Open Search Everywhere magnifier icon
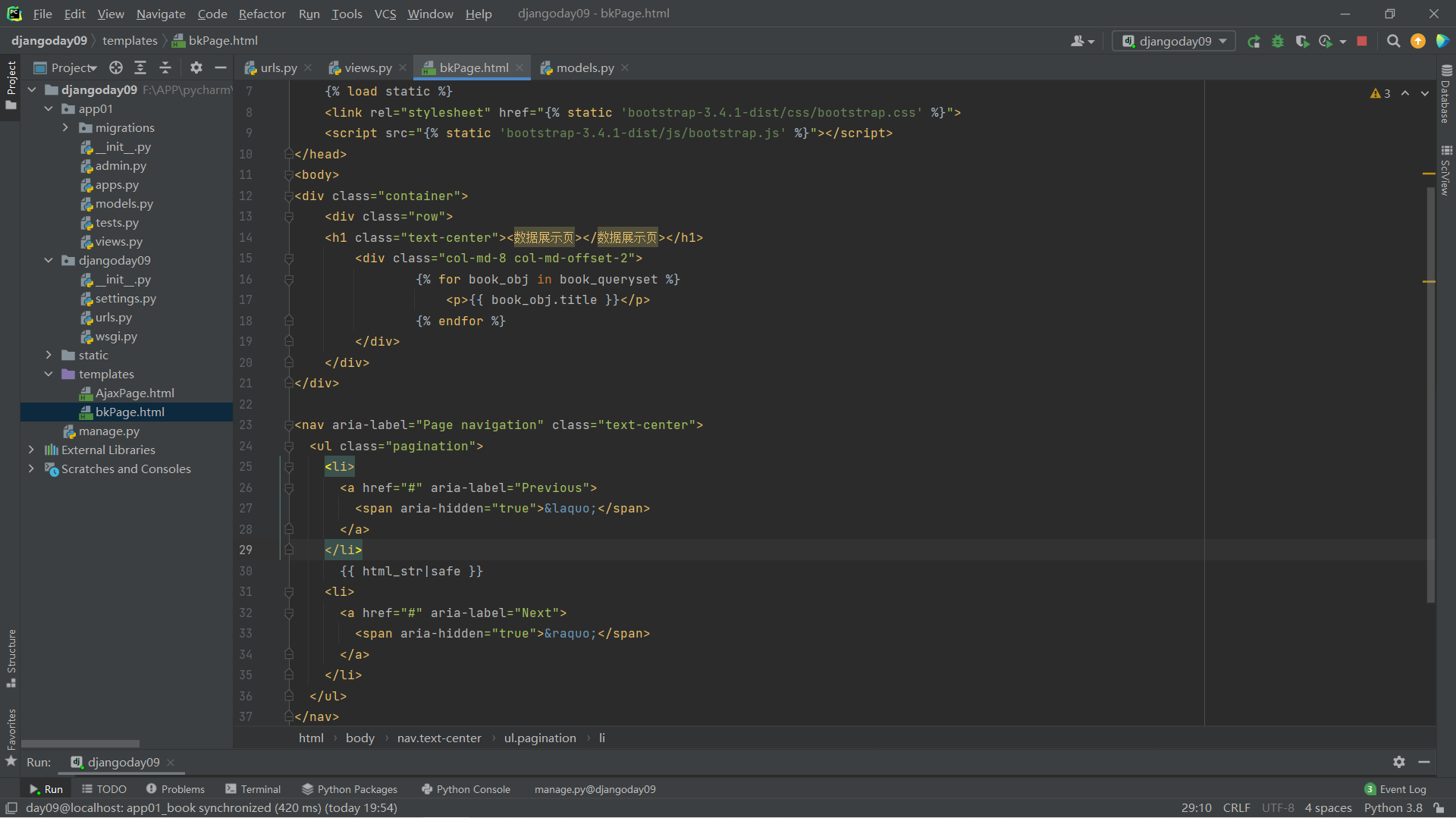Screen dimensions: 1456x818 pos(1393,42)
